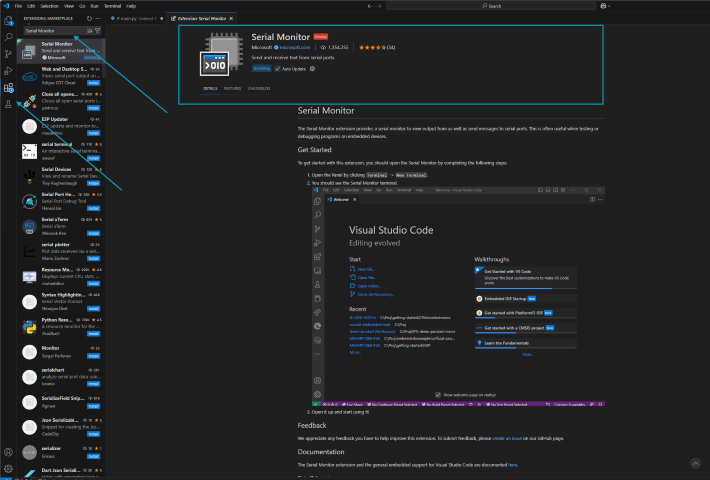This screenshot has height=480, width=710.
Task: Click the top command center search box
Action: [491, 6]
